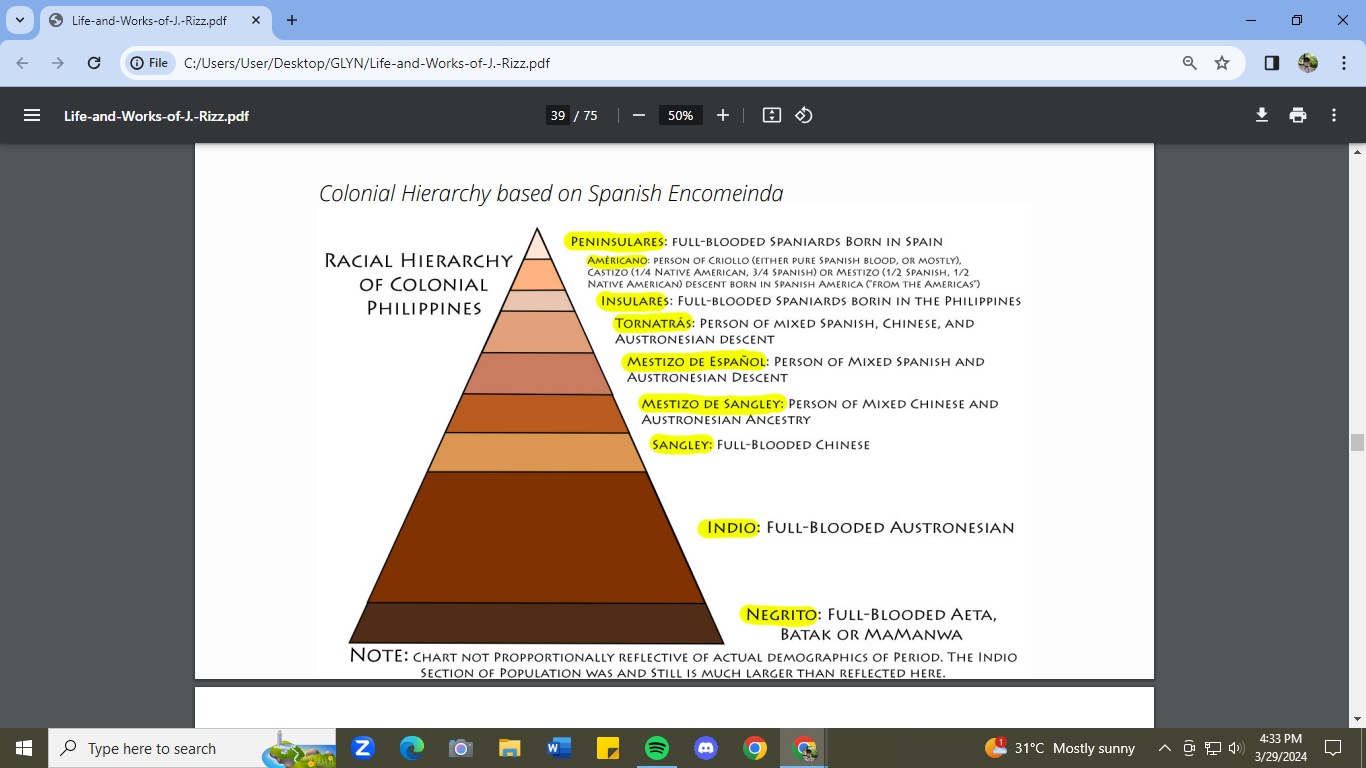Print the PDF document
This screenshot has height=768, width=1366.
coord(1298,115)
